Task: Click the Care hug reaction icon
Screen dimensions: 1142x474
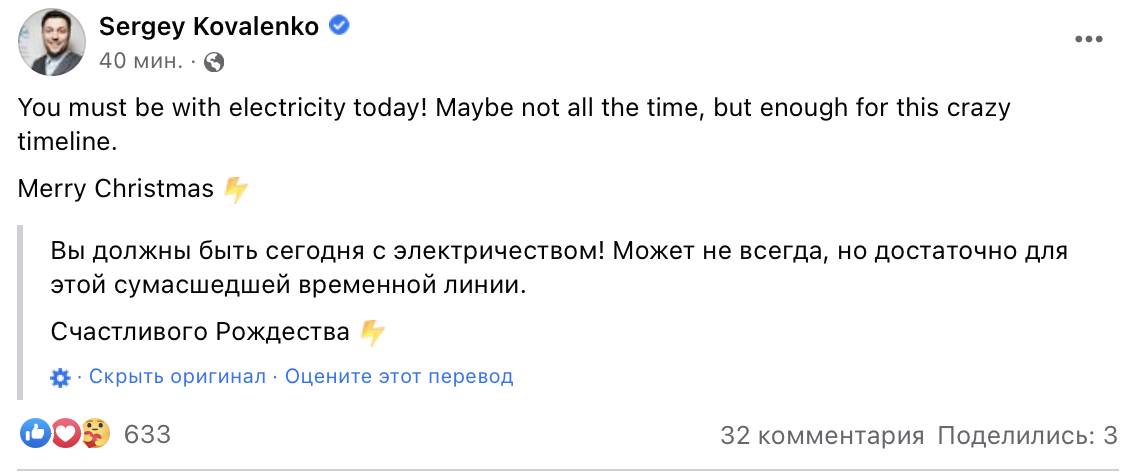Action: tap(94, 434)
